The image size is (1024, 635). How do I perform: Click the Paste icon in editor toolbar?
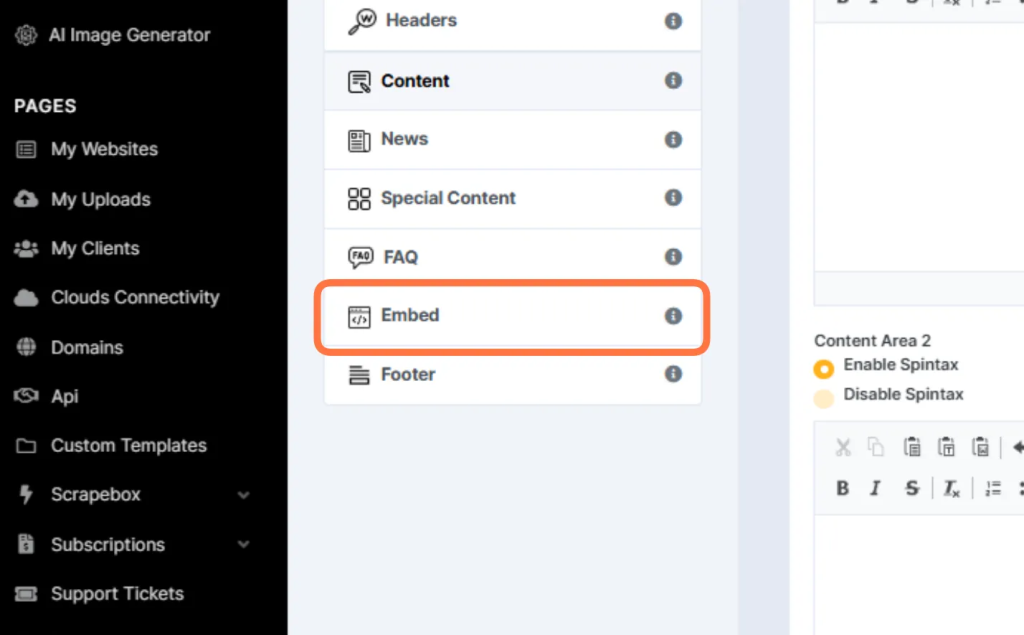point(912,447)
